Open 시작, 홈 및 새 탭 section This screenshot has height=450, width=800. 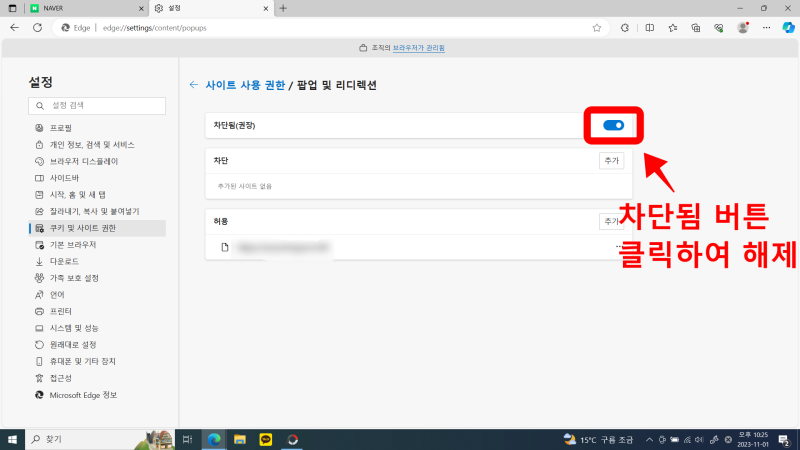tap(97, 195)
